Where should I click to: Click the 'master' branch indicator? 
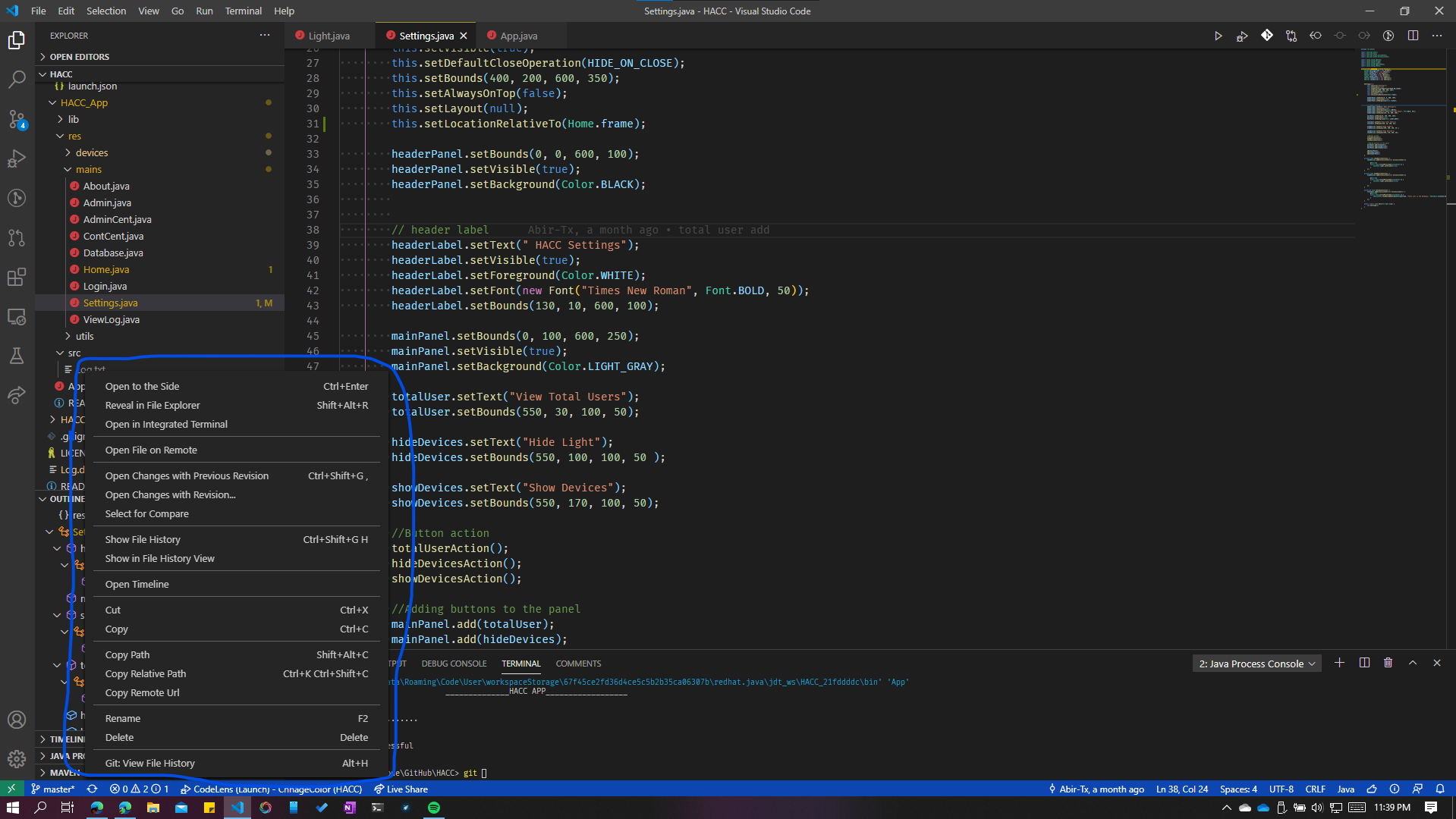(x=53, y=789)
